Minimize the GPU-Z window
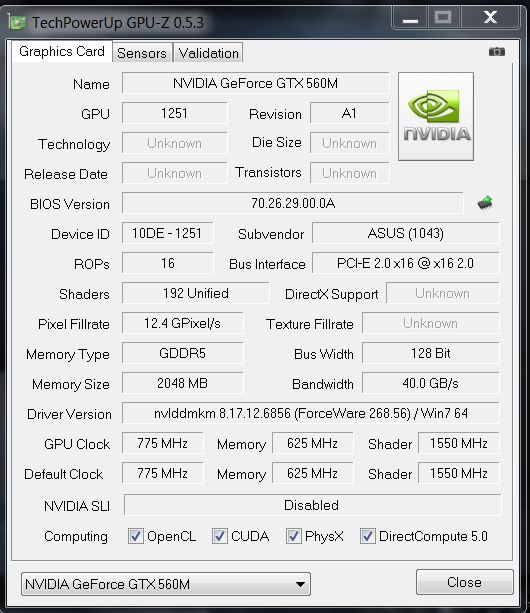This screenshot has width=530, height=613. (x=410, y=18)
